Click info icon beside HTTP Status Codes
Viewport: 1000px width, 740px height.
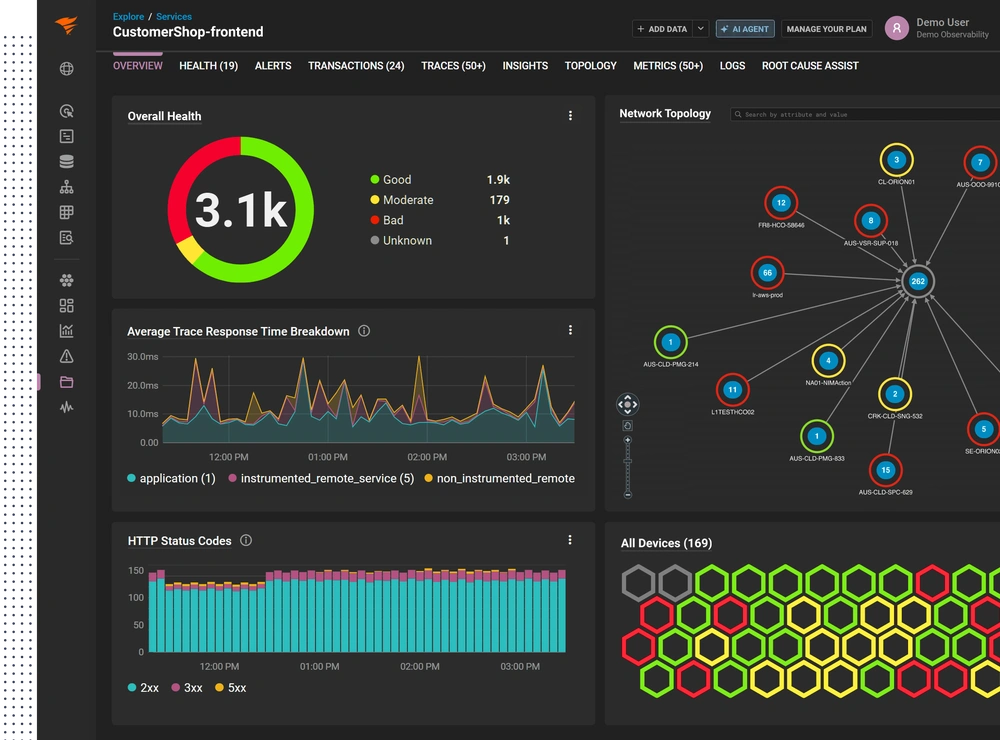246,540
